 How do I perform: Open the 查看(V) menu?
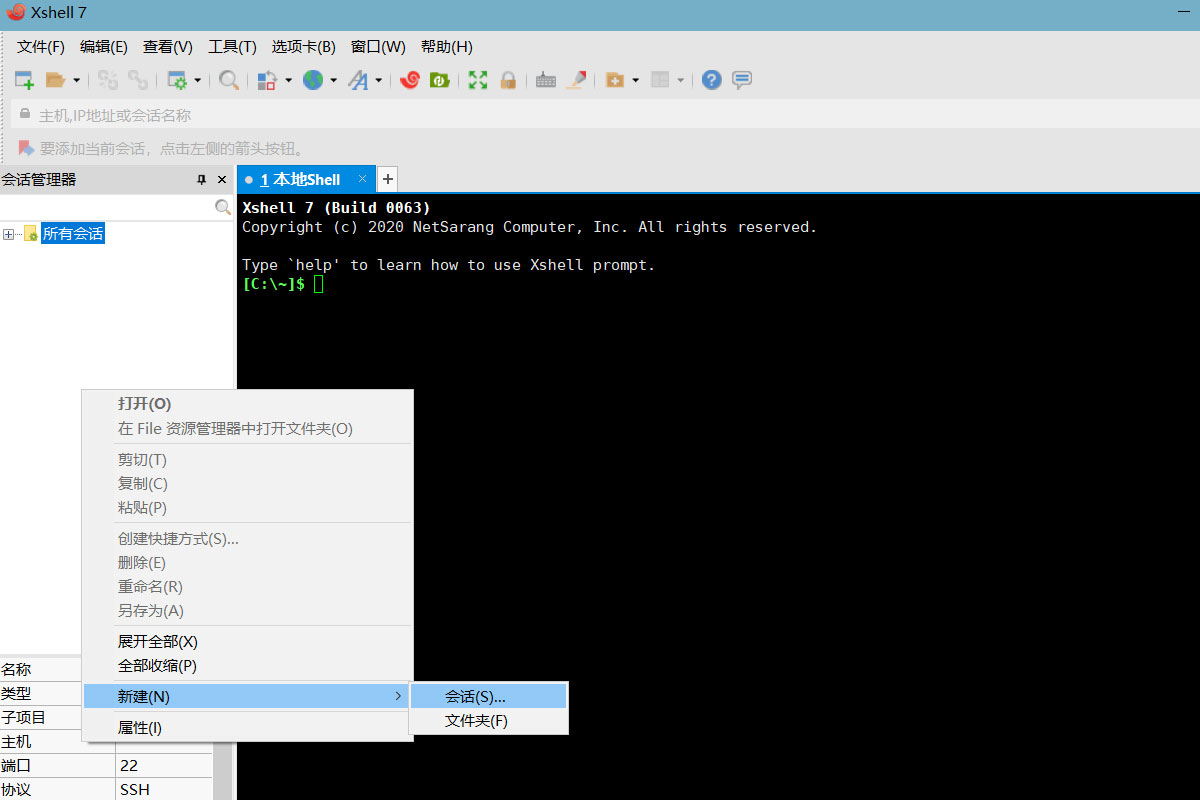pyautogui.click(x=168, y=47)
